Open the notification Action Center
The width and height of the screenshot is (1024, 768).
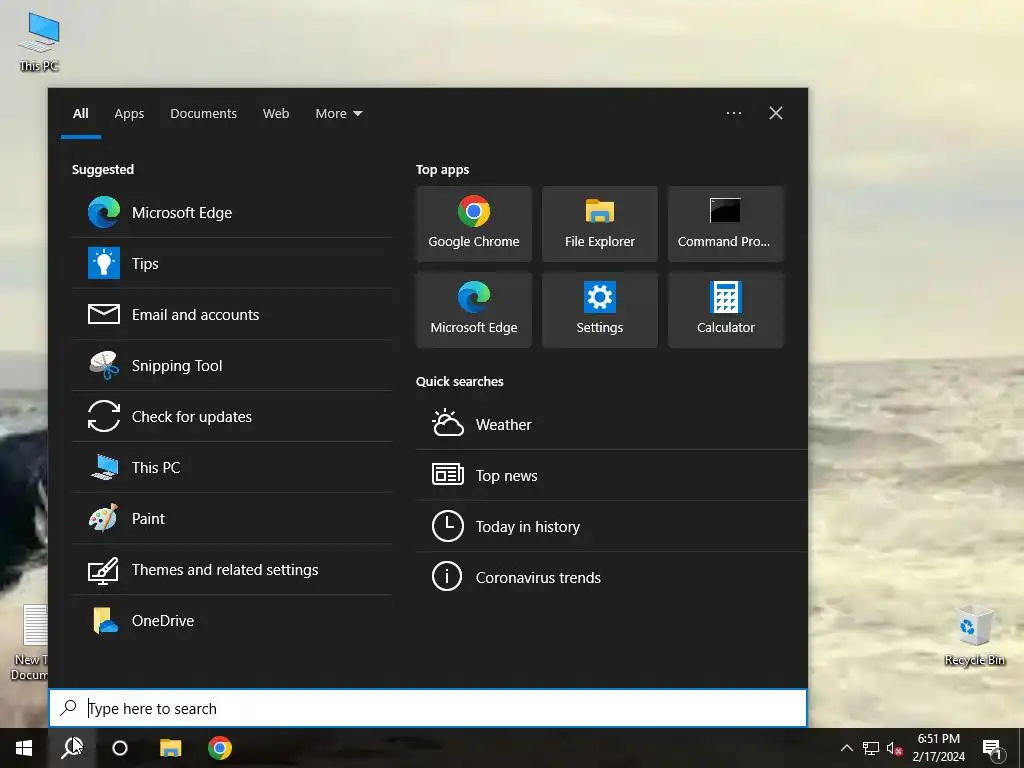point(992,748)
